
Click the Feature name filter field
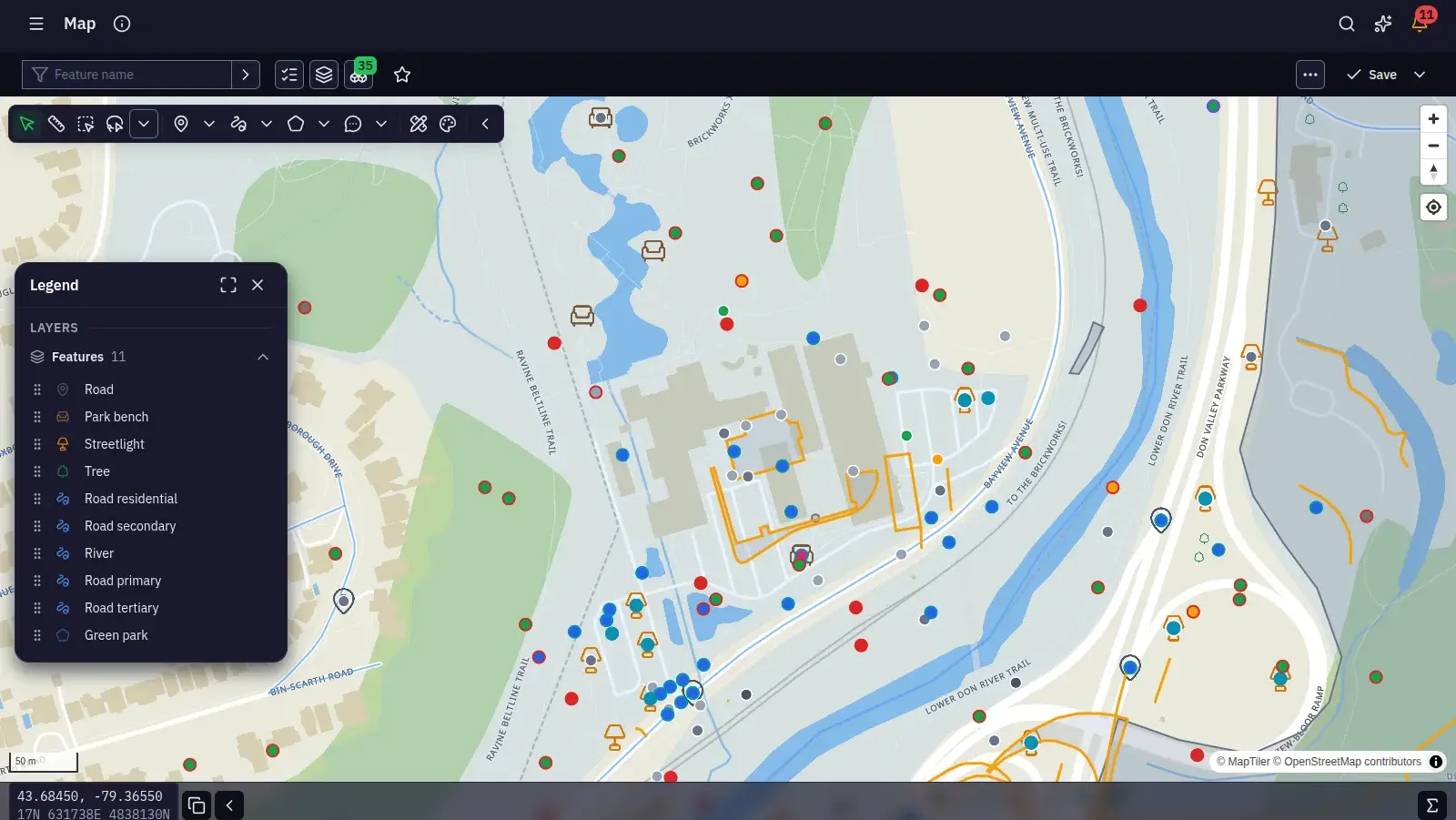point(127,75)
